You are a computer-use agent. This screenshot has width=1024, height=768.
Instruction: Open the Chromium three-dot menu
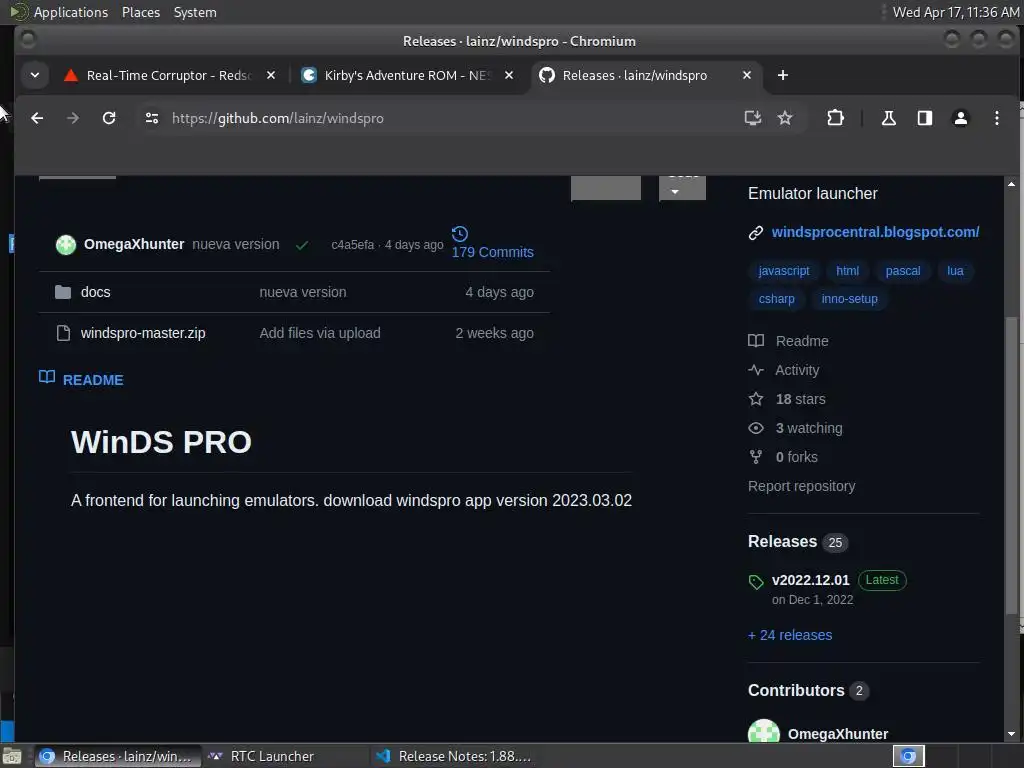(997, 118)
